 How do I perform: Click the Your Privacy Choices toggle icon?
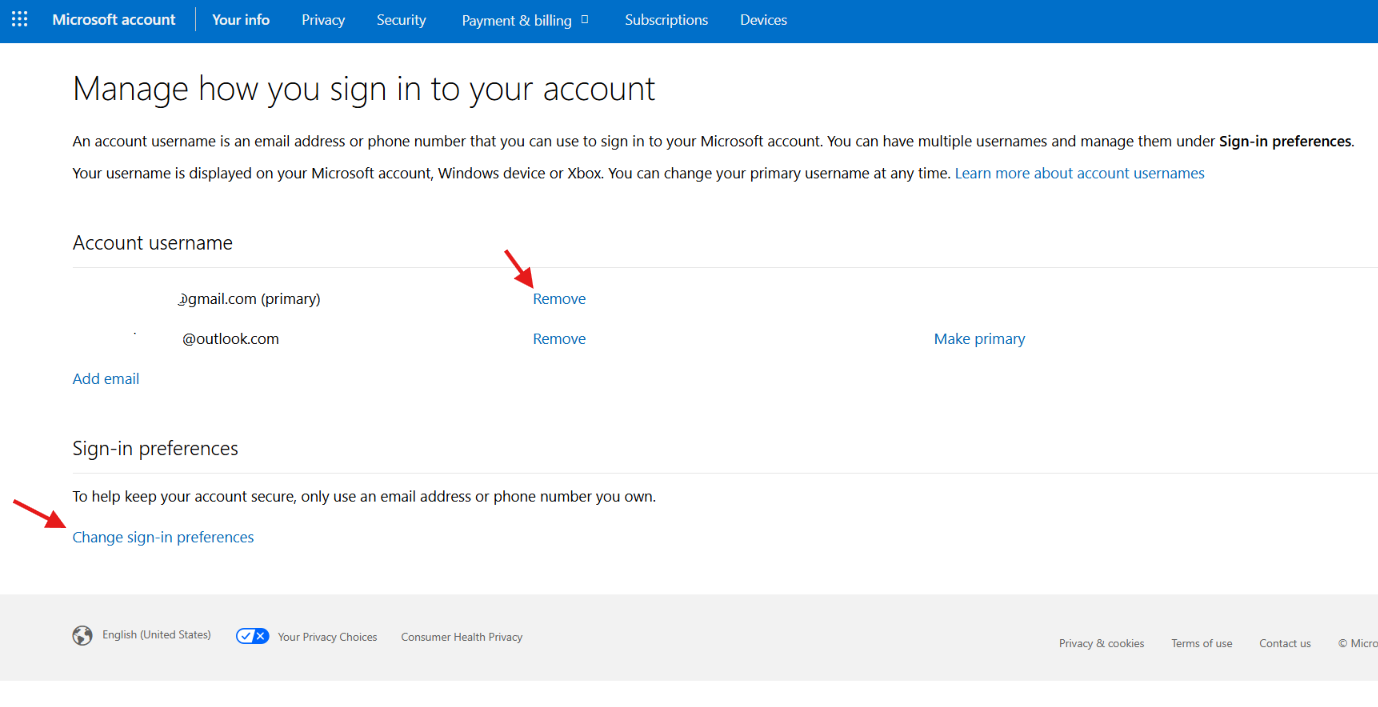click(253, 636)
